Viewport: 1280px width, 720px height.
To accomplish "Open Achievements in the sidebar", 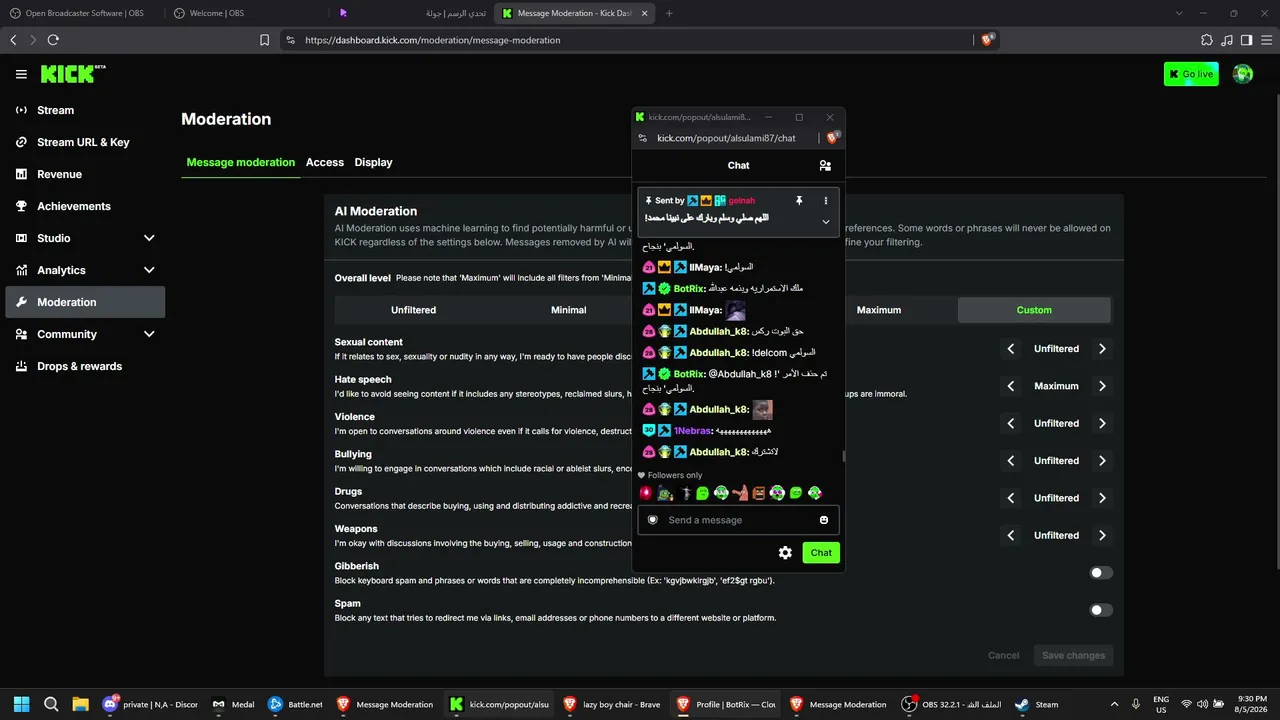I will (x=85, y=206).
